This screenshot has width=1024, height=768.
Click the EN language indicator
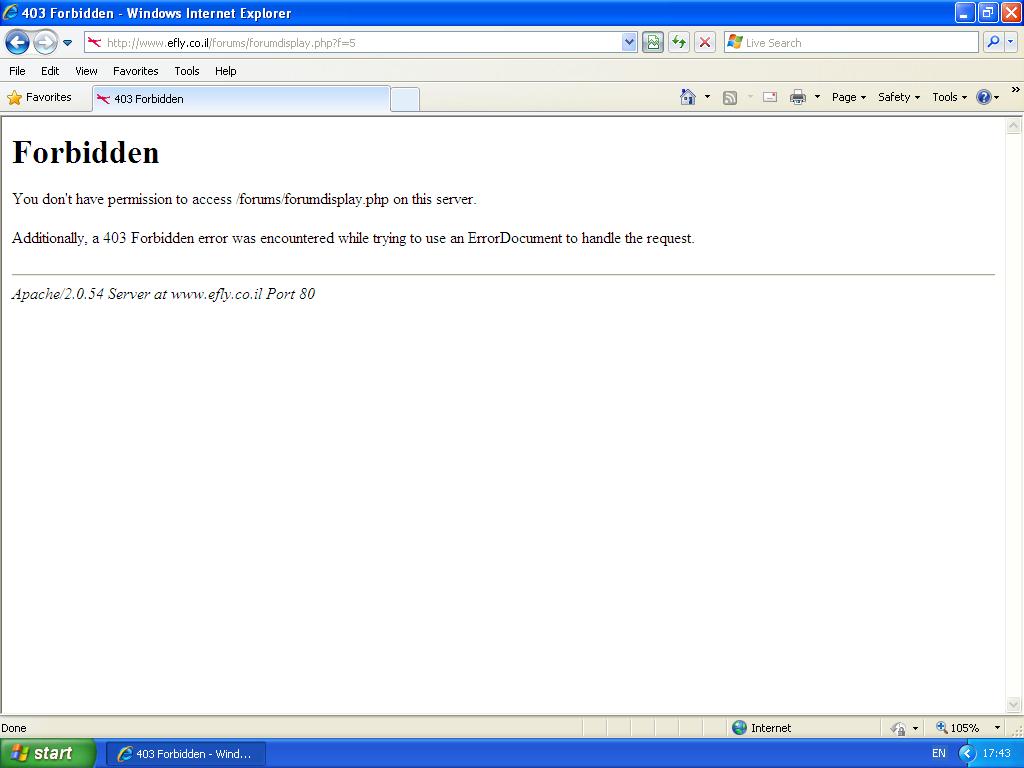click(x=938, y=754)
